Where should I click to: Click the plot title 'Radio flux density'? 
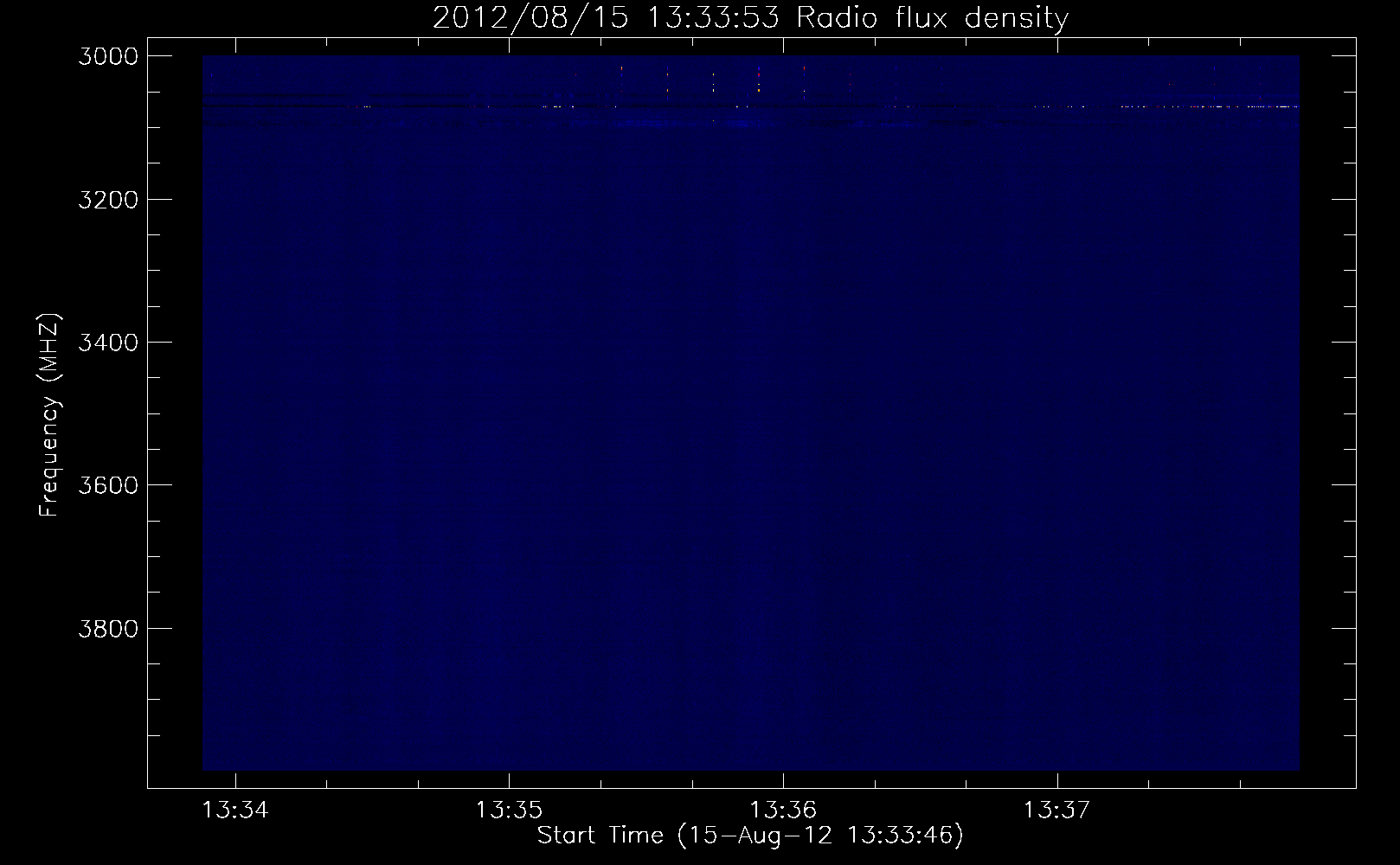(x=932, y=17)
